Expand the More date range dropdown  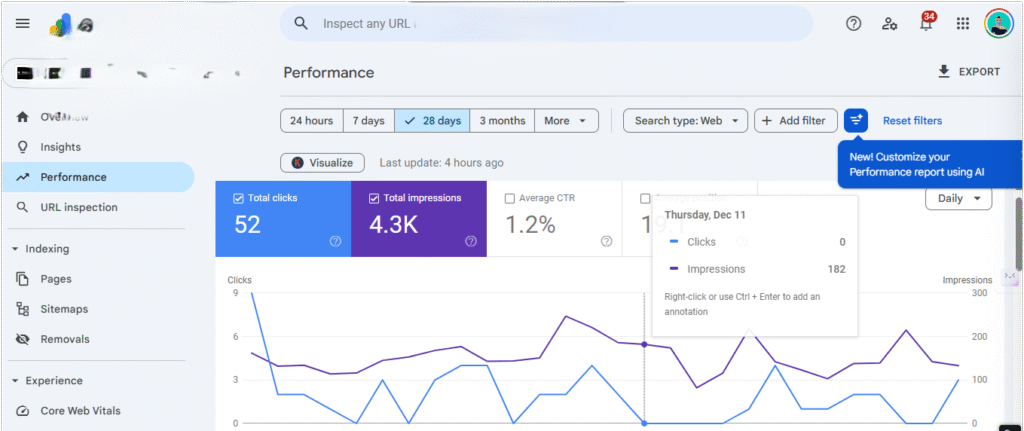[x=566, y=121]
